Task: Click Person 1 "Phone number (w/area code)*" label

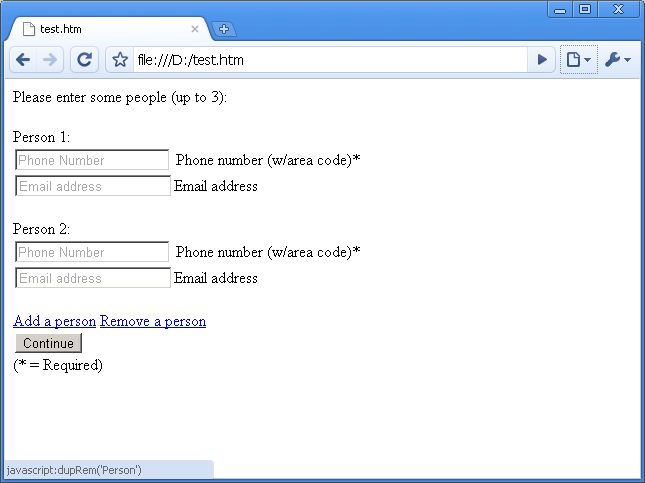Action: [x=268, y=160]
